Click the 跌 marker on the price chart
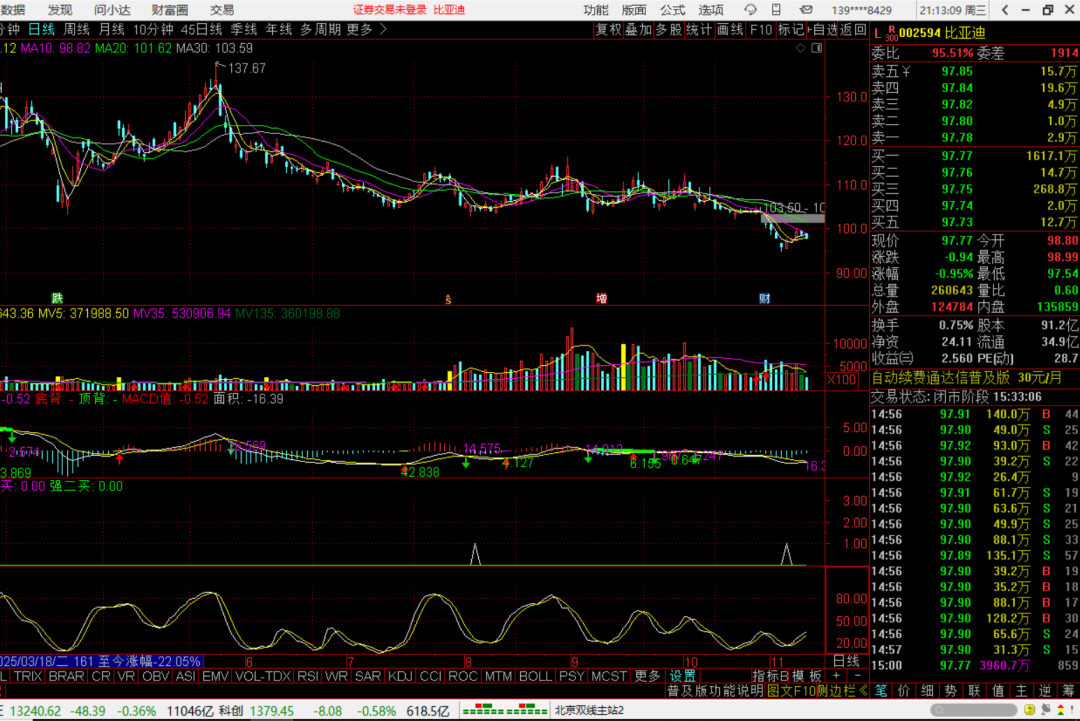Viewport: 1080px width, 721px height. tap(57, 298)
